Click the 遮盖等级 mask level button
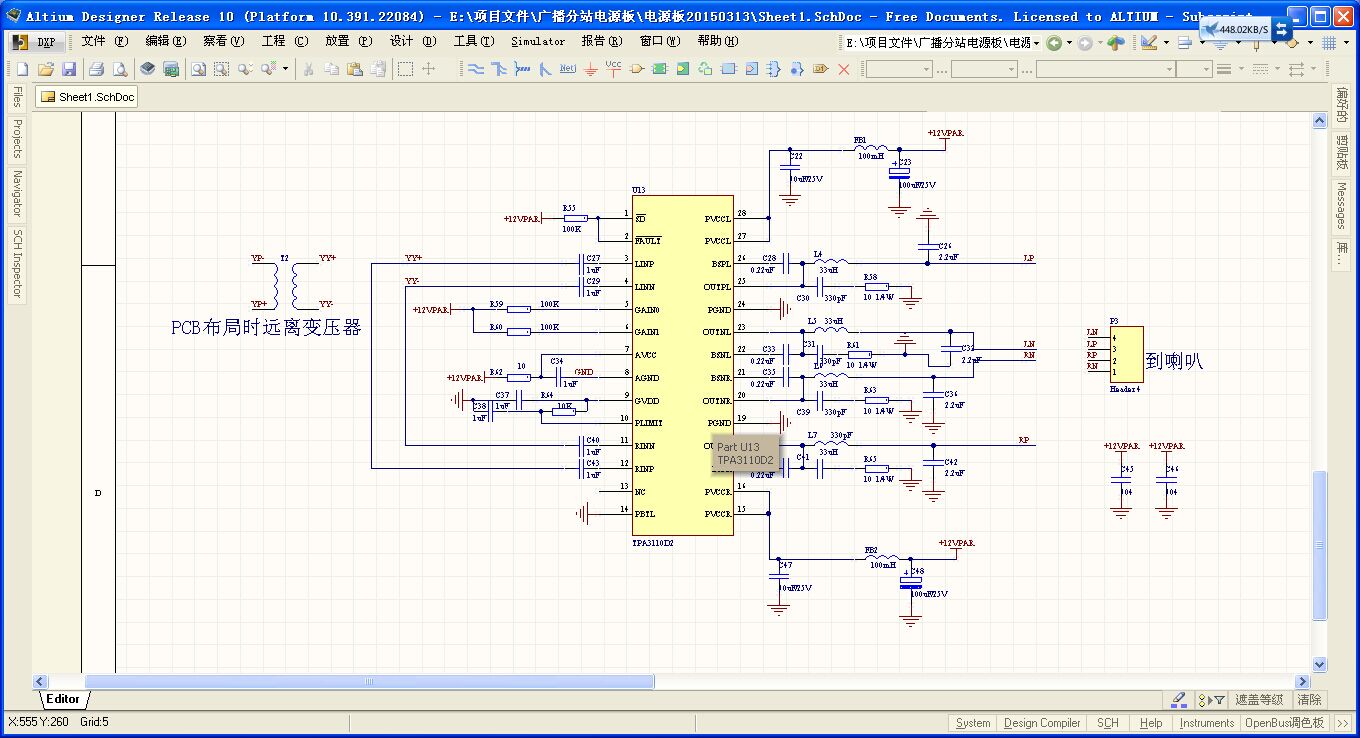The height and width of the screenshot is (738, 1360). [x=1259, y=700]
